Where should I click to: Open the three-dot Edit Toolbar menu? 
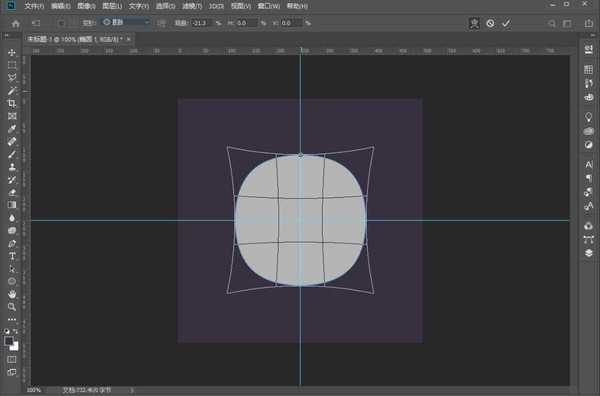pyautogui.click(x=12, y=319)
